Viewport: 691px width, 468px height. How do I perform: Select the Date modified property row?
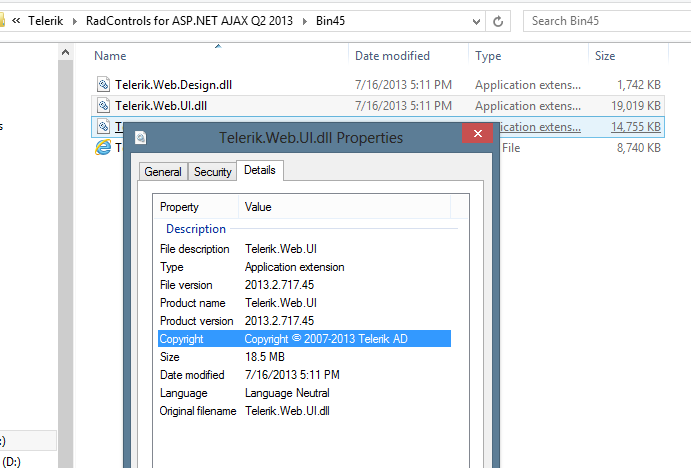(305, 375)
